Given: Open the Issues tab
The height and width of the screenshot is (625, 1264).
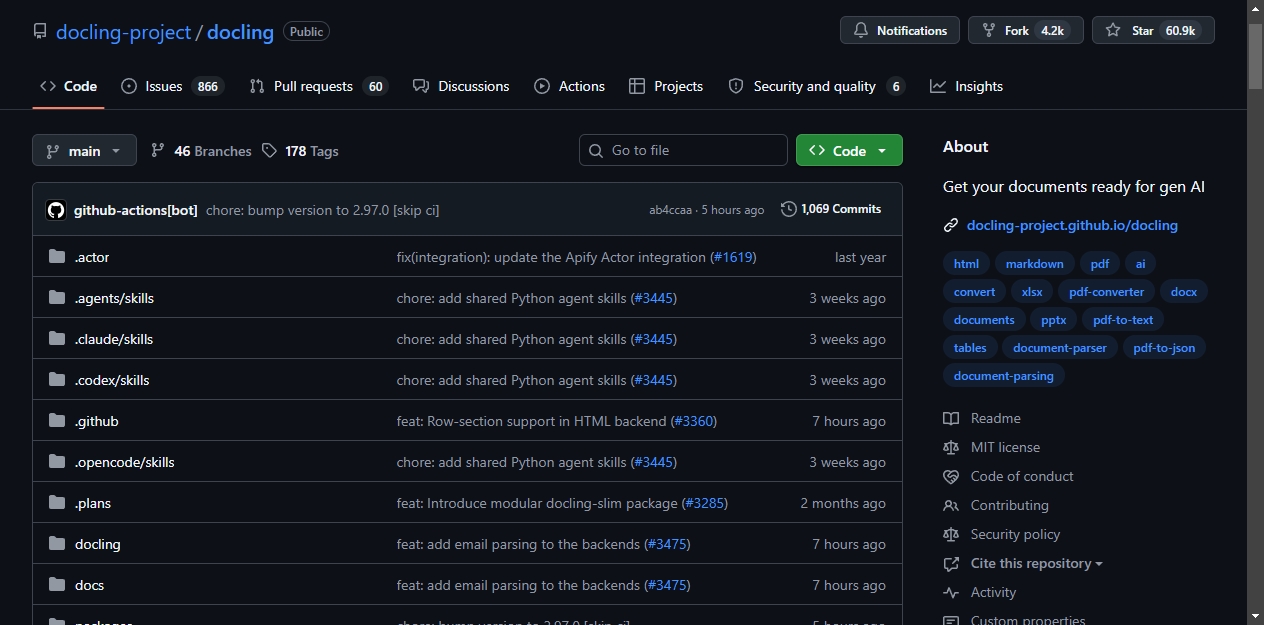Looking at the screenshot, I should click(172, 86).
